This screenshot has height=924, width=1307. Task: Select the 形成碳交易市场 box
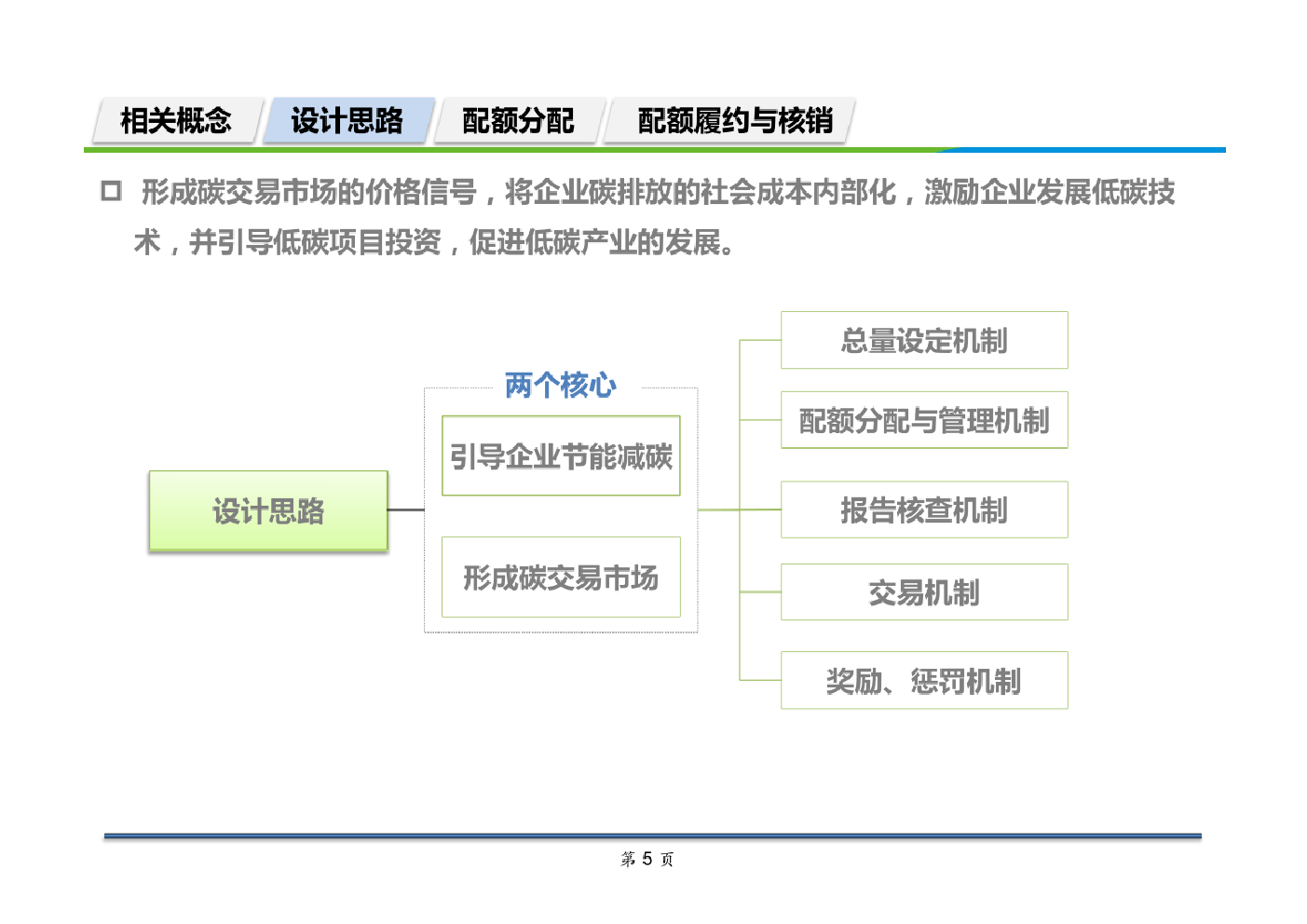point(561,577)
